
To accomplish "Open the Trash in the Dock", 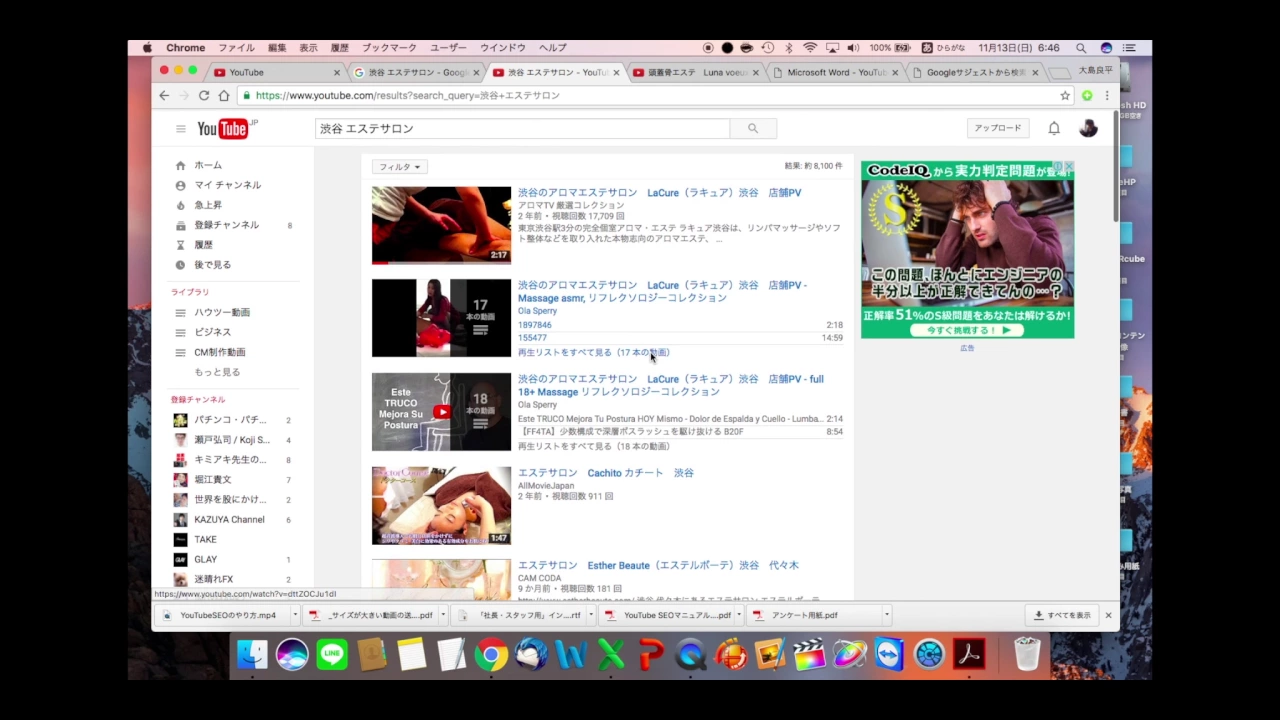I will 1027,654.
